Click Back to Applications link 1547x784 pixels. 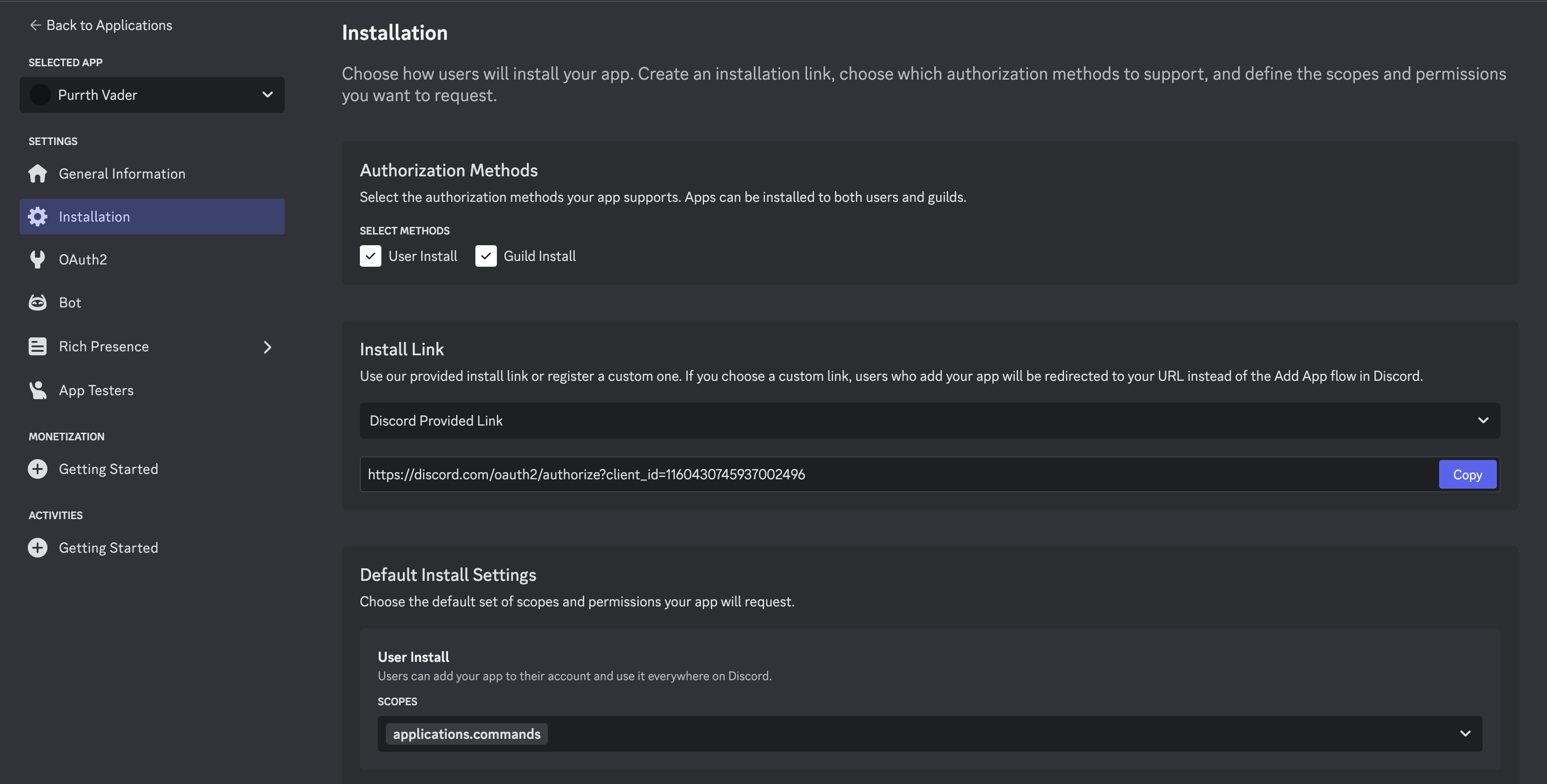click(x=109, y=25)
